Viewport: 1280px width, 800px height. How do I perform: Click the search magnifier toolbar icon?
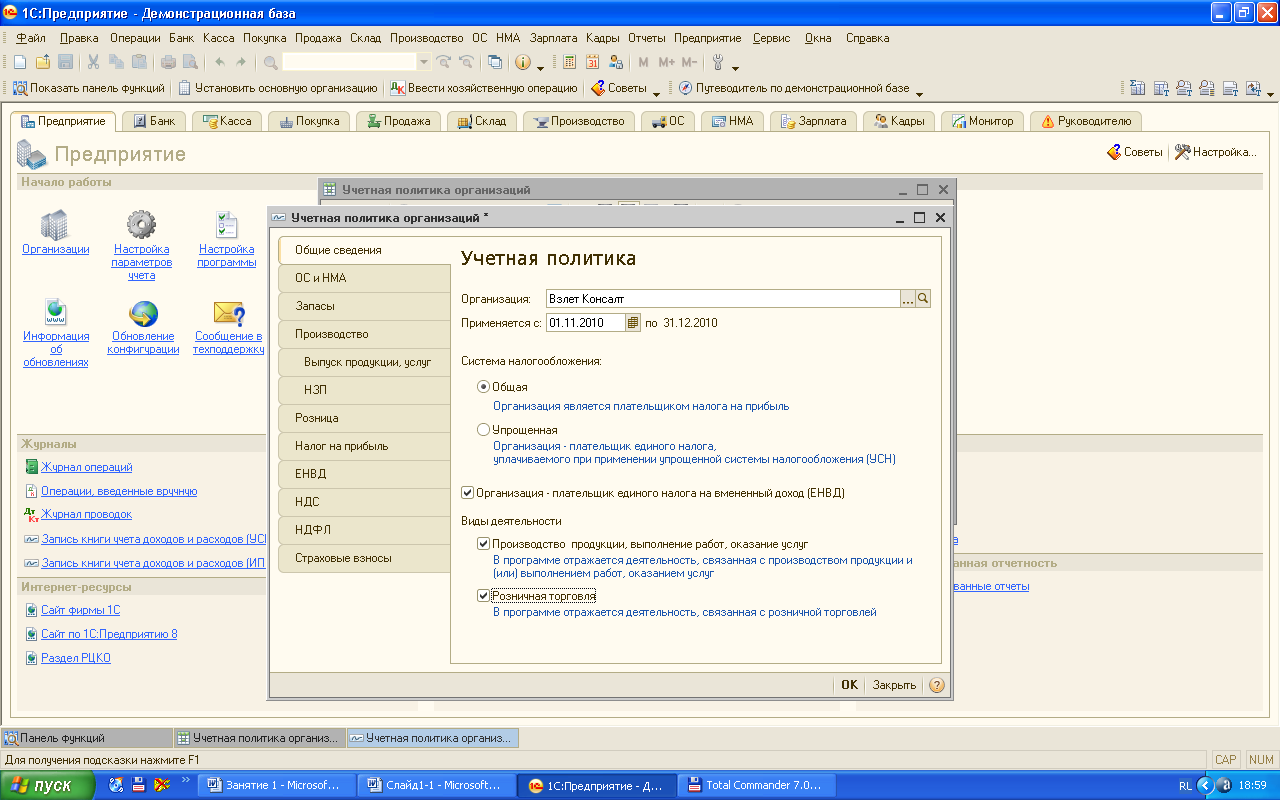(x=270, y=62)
